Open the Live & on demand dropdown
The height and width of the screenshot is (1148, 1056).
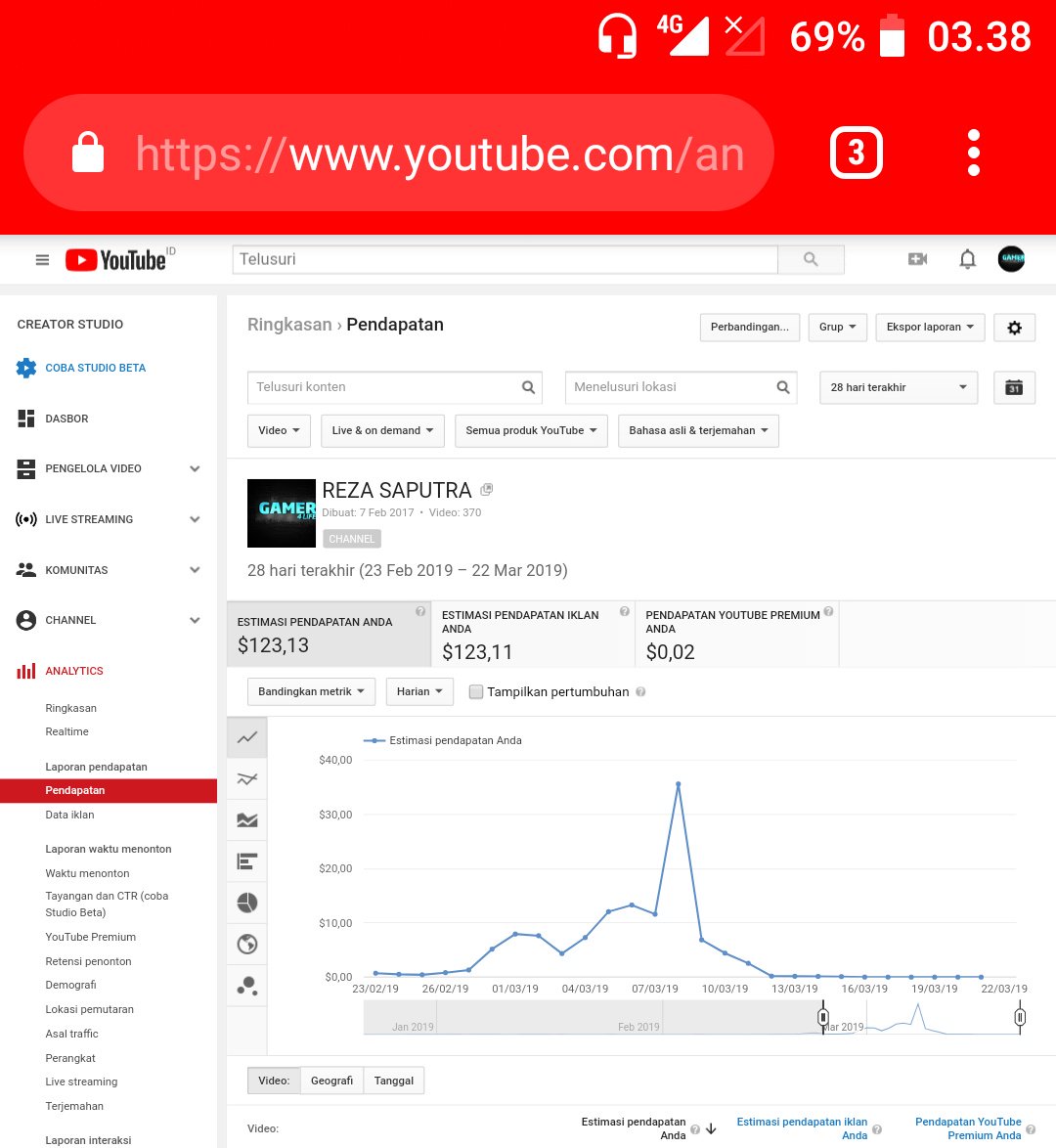click(x=382, y=430)
